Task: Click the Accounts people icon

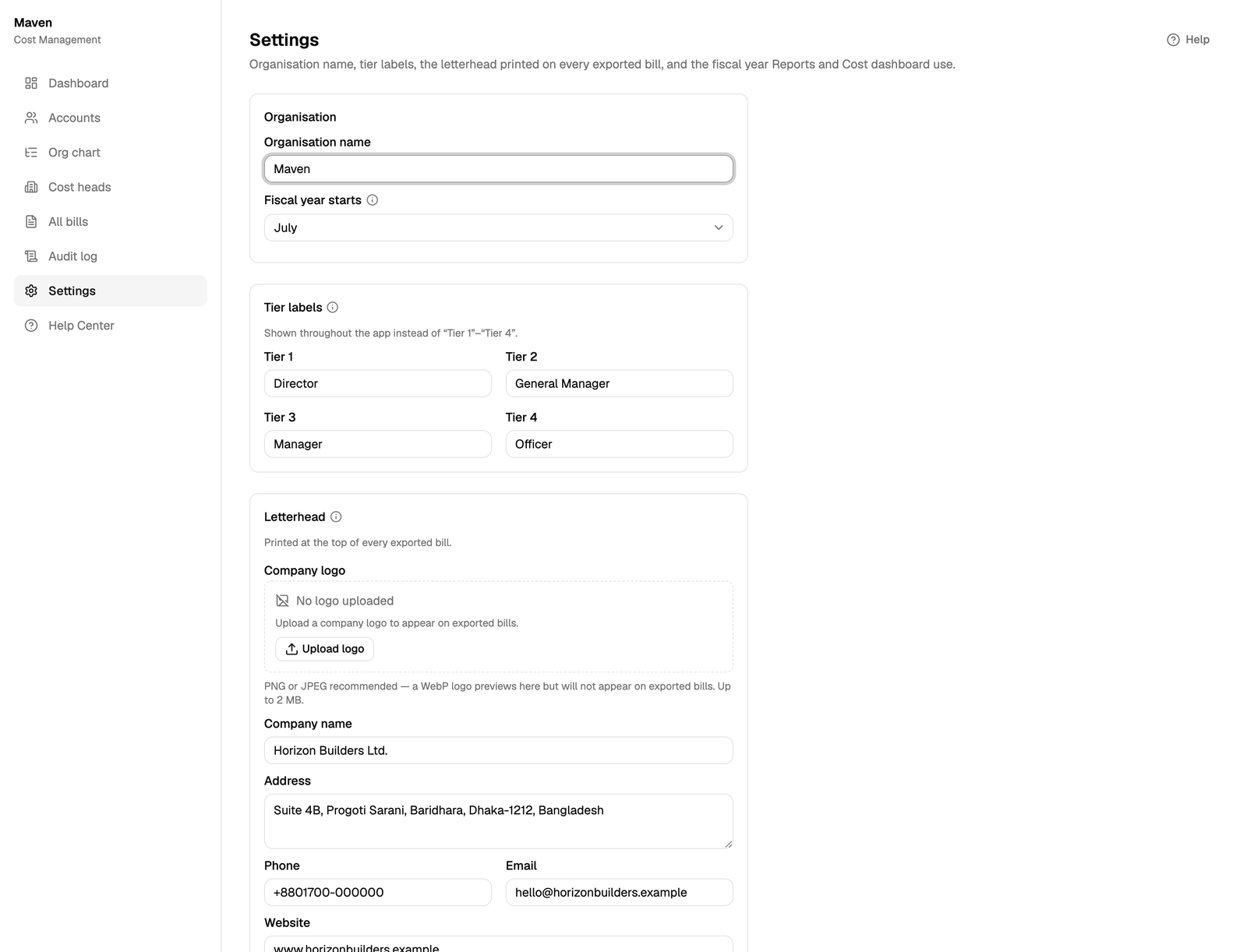Action: pos(31,118)
